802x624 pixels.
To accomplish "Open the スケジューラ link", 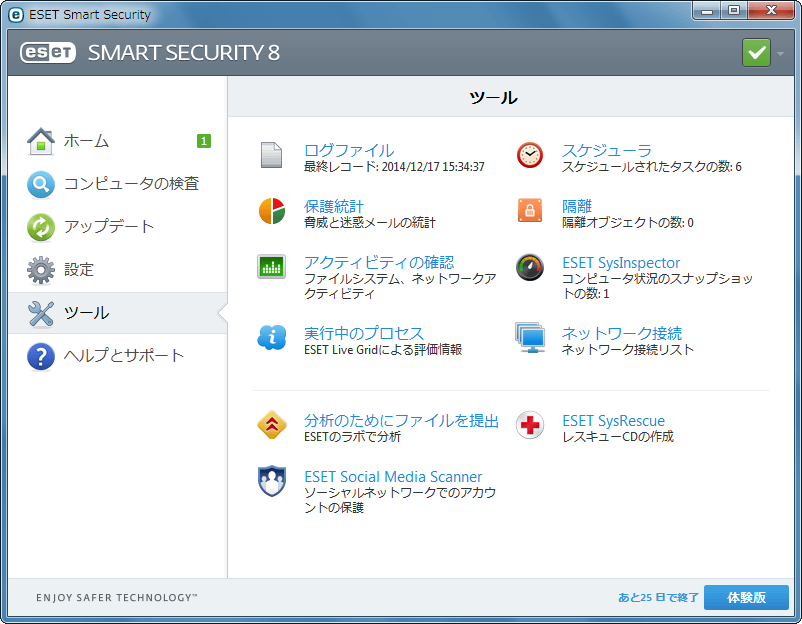I will 607,150.
